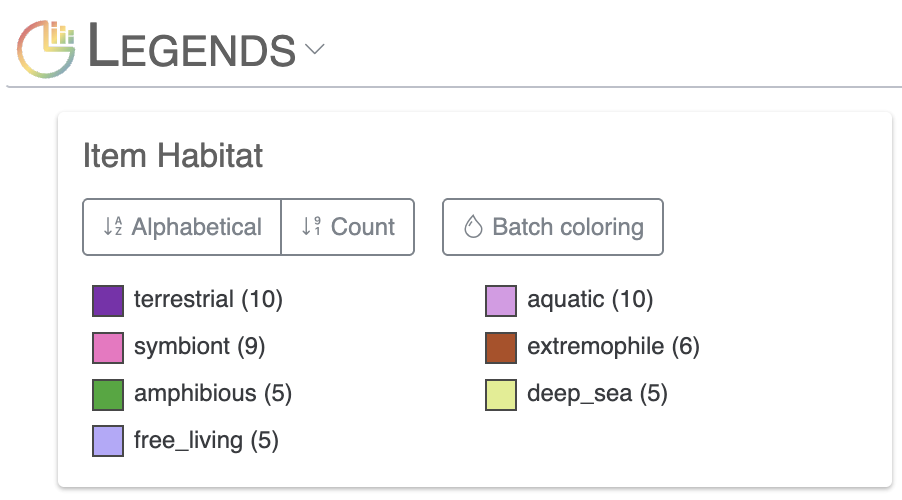The height and width of the screenshot is (500, 902).
Task: Edit the free_living light-blue color swatch
Action: pos(108,441)
